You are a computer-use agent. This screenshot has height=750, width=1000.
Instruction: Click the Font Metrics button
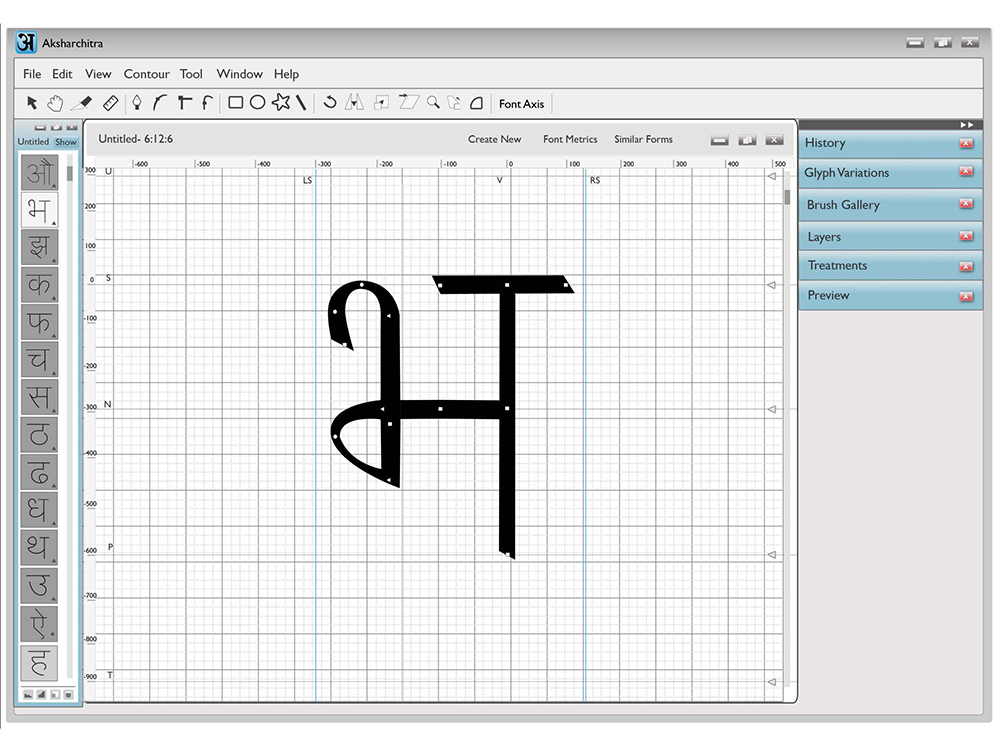pos(570,139)
